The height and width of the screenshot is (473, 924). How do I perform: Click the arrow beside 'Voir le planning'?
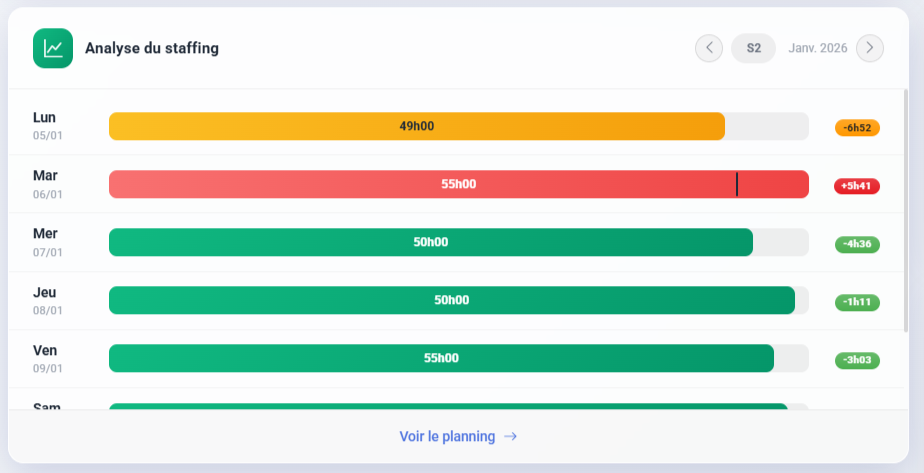[x=510, y=436]
